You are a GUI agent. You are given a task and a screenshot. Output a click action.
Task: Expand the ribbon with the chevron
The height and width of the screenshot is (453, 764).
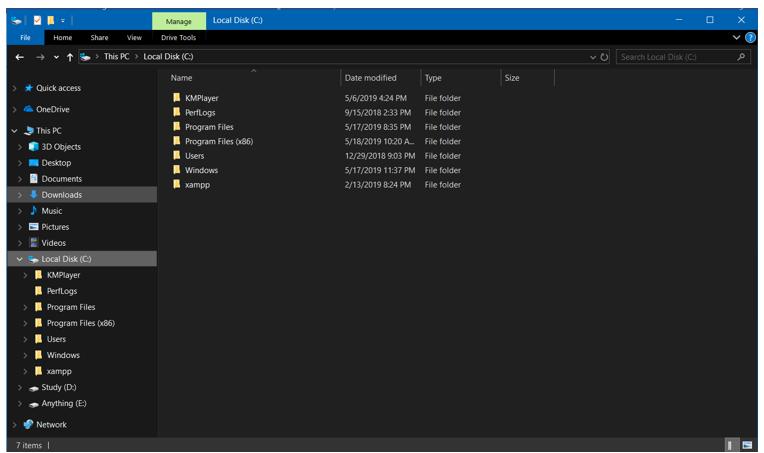[736, 38]
